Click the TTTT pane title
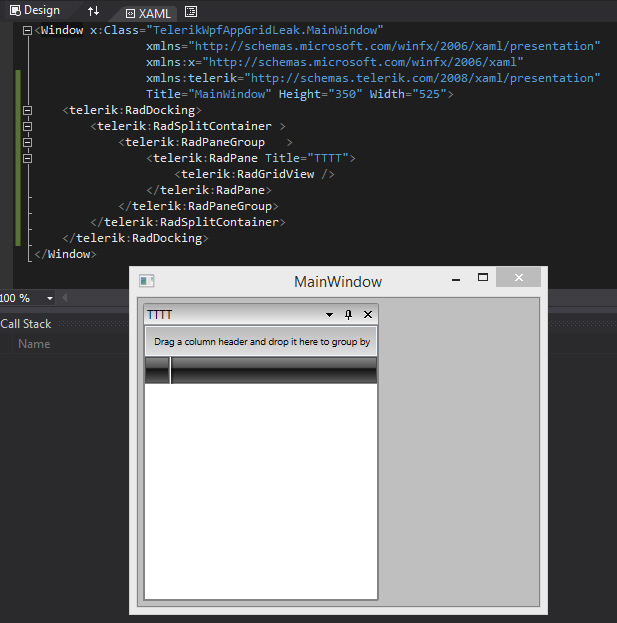This screenshot has height=623, width=617. coord(159,315)
